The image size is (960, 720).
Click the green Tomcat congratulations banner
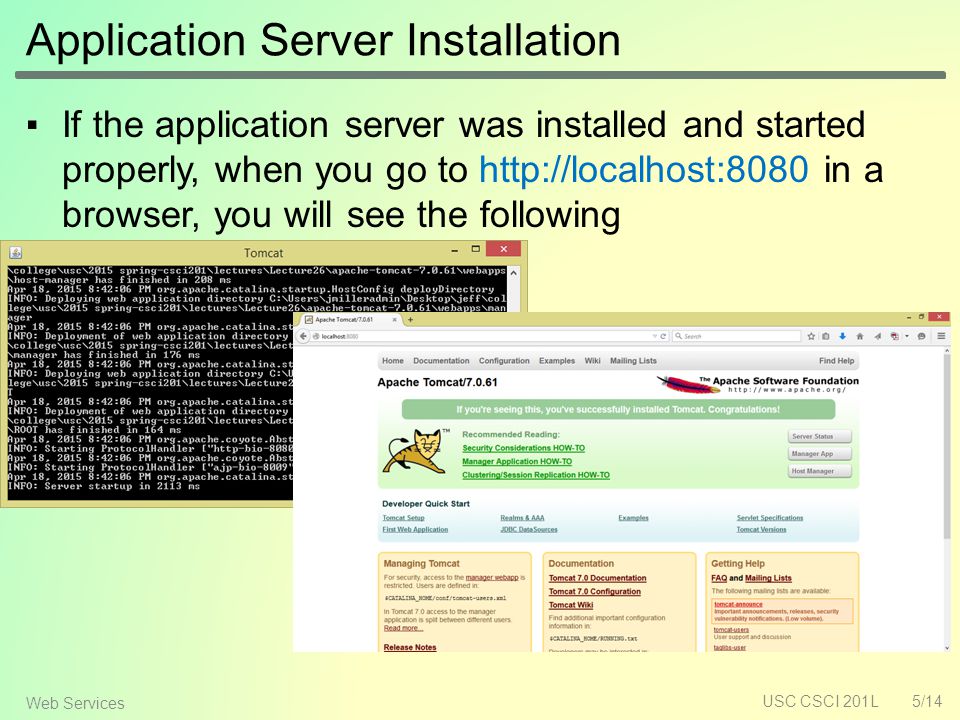click(x=618, y=410)
